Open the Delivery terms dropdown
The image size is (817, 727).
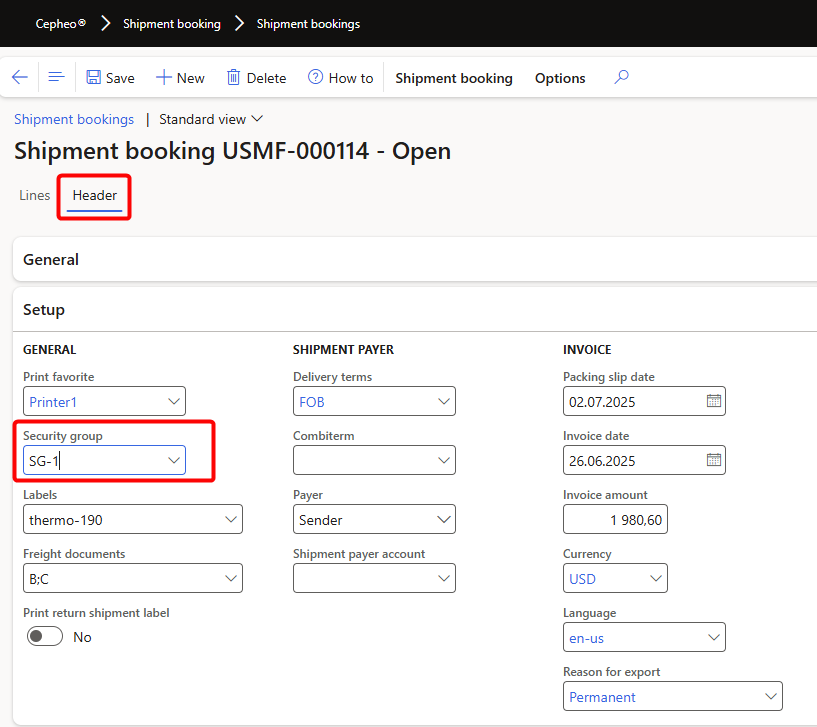[x=444, y=402]
